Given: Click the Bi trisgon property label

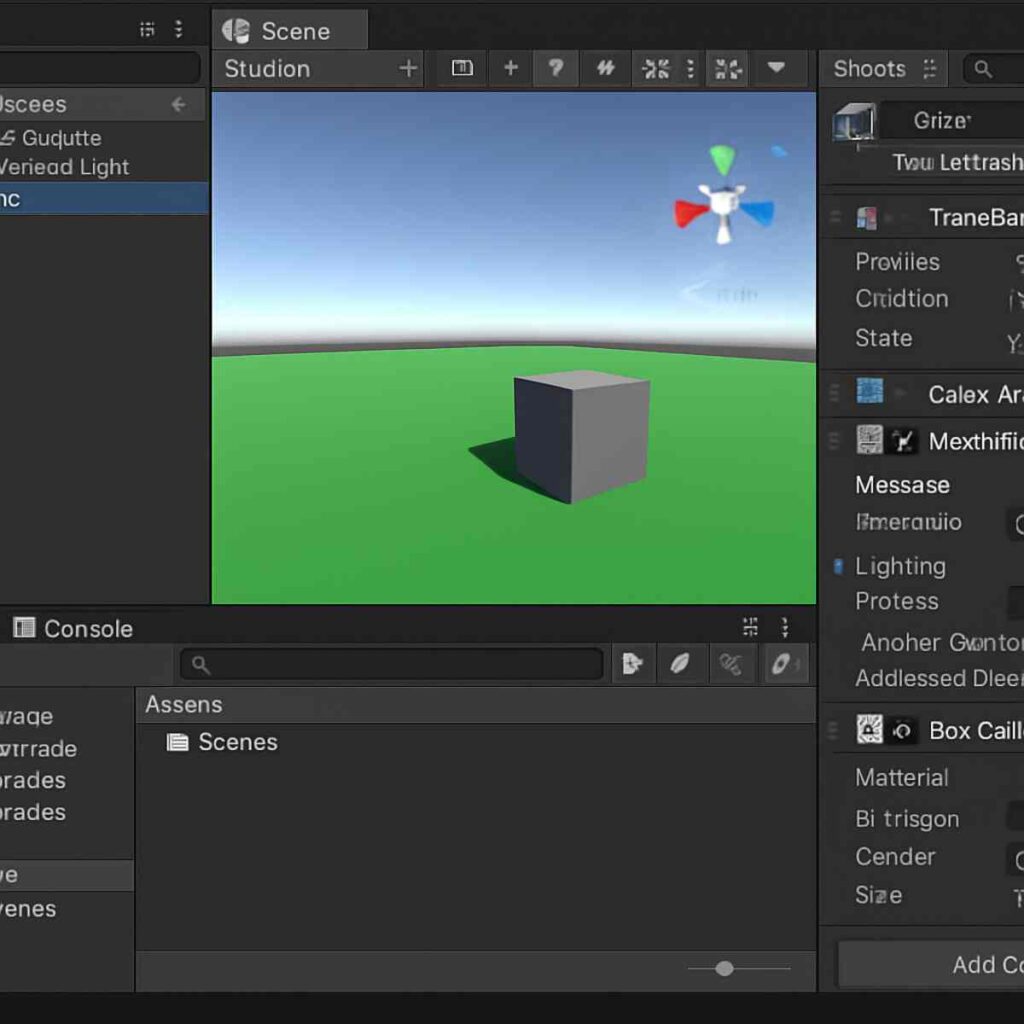Looking at the screenshot, I should click(907, 818).
